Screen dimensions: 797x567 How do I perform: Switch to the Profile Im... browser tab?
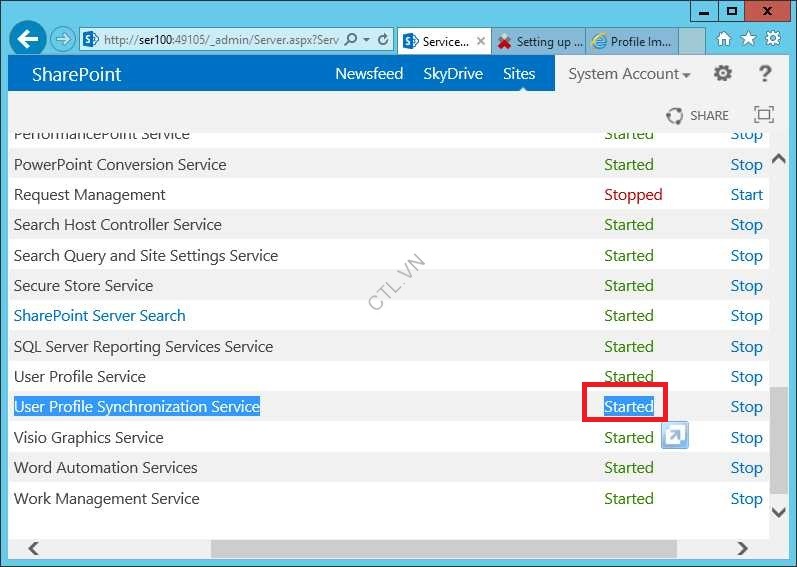pos(631,42)
